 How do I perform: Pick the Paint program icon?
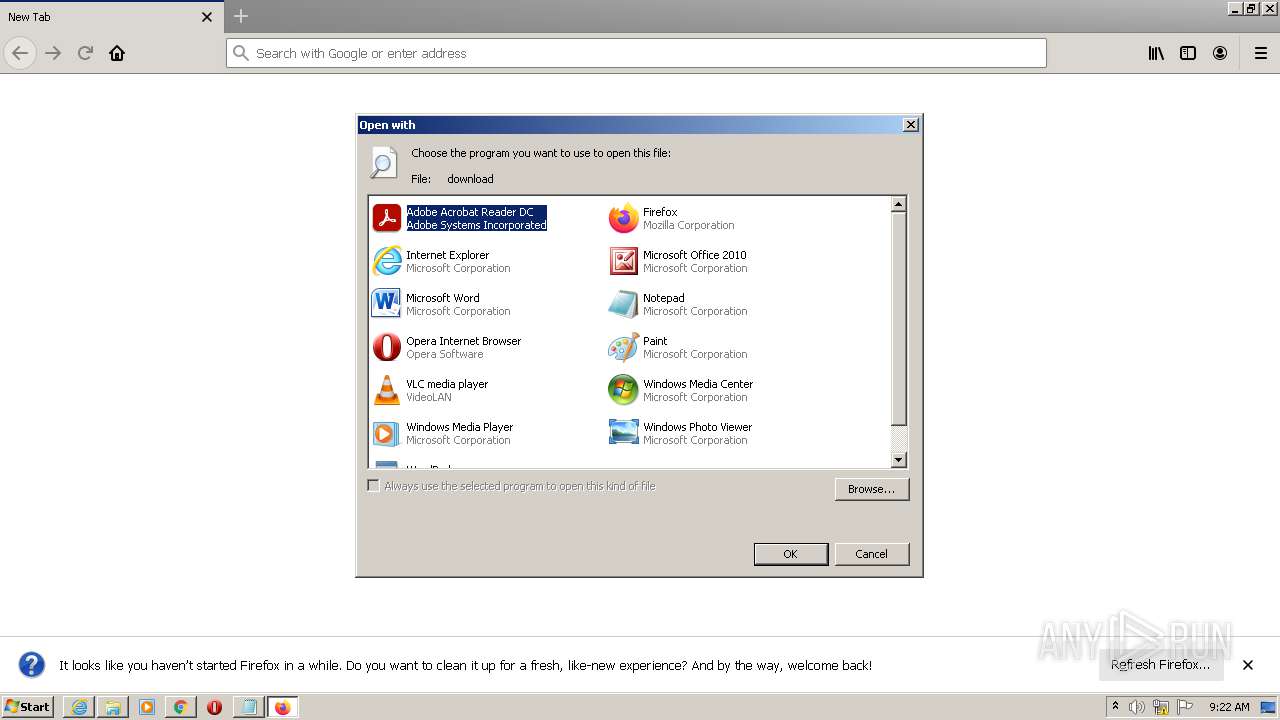coord(623,347)
